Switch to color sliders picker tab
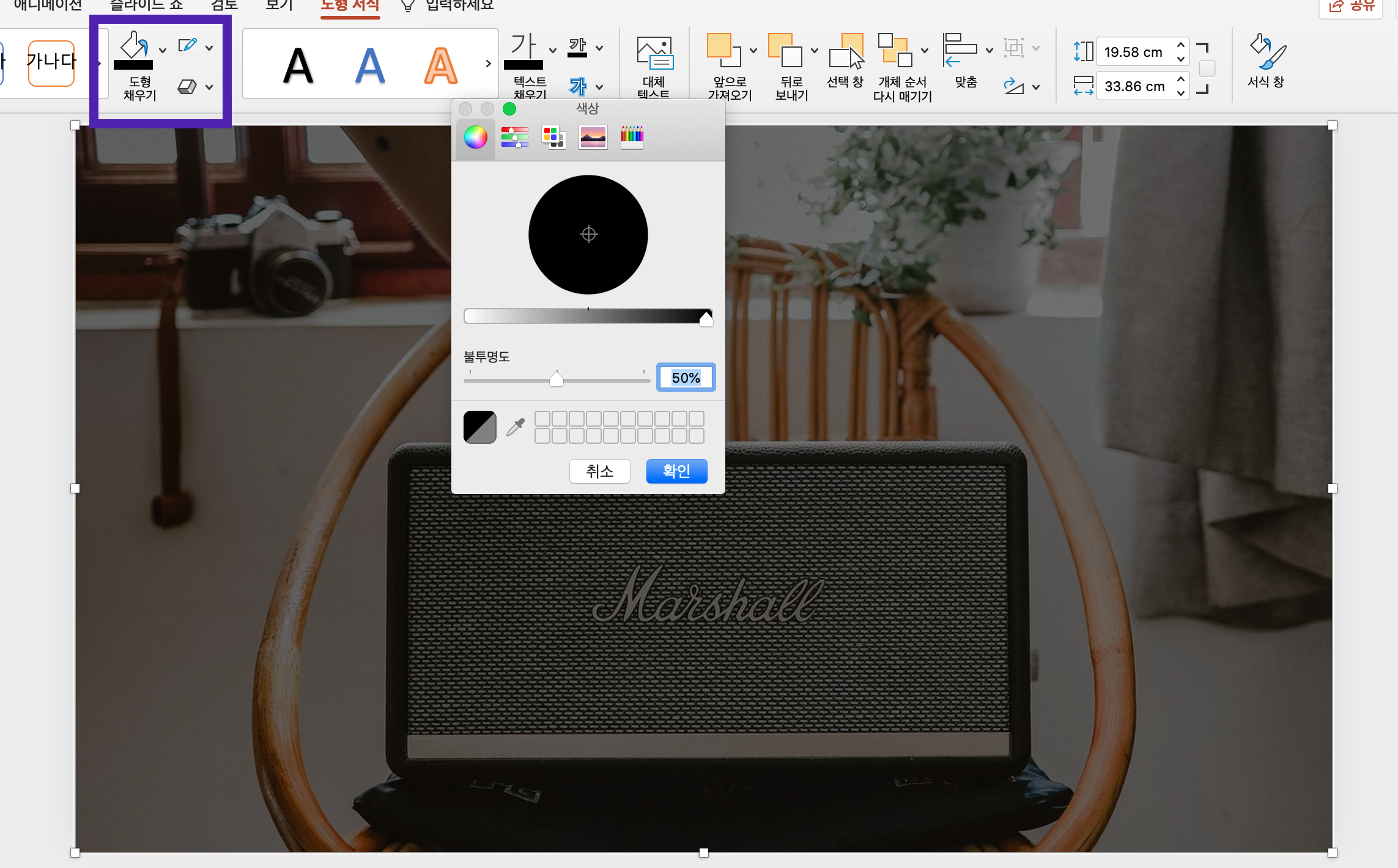This screenshot has width=1398, height=868. pyautogui.click(x=514, y=137)
